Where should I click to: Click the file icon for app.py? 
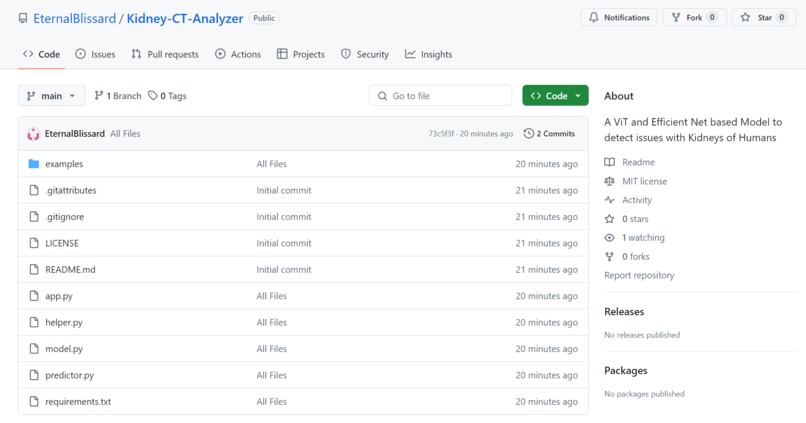tap(34, 296)
